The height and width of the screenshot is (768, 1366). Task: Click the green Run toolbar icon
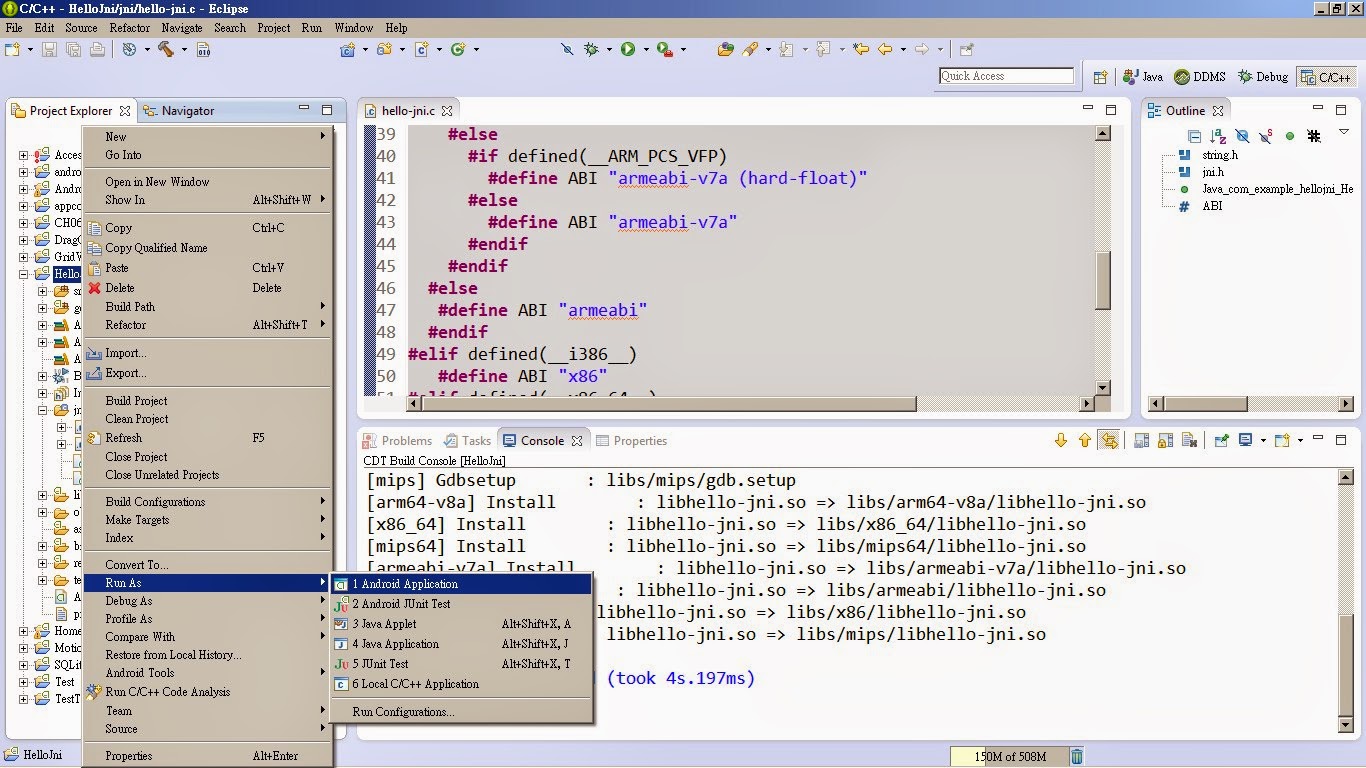point(628,49)
